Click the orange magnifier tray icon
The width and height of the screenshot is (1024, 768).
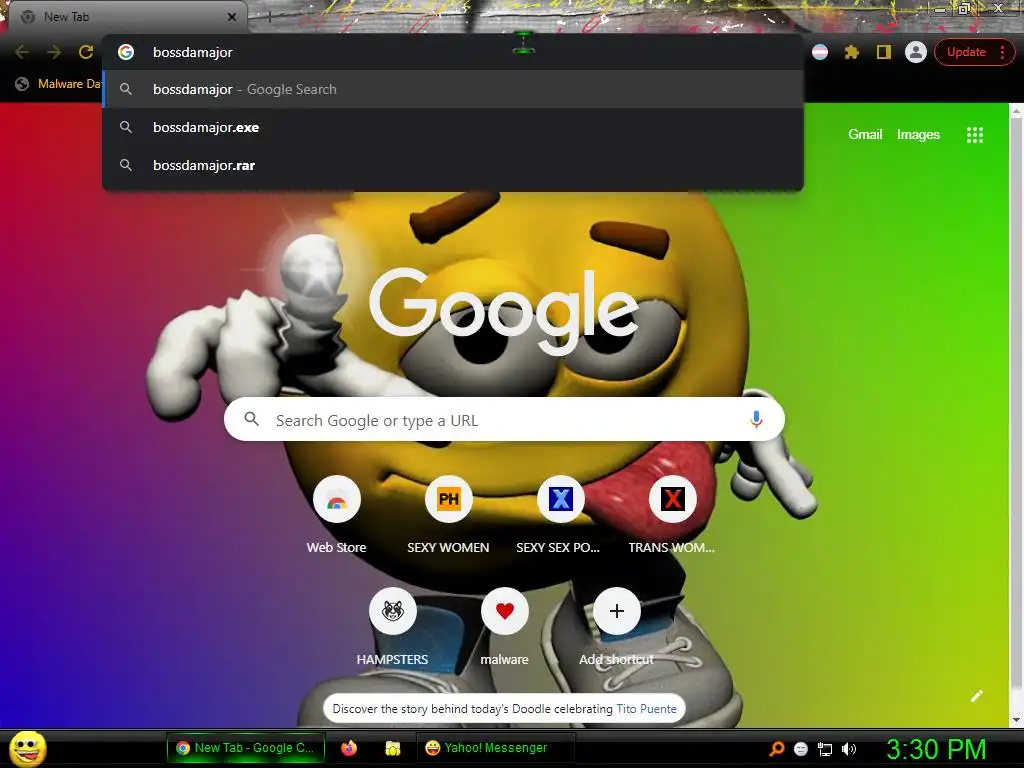776,749
